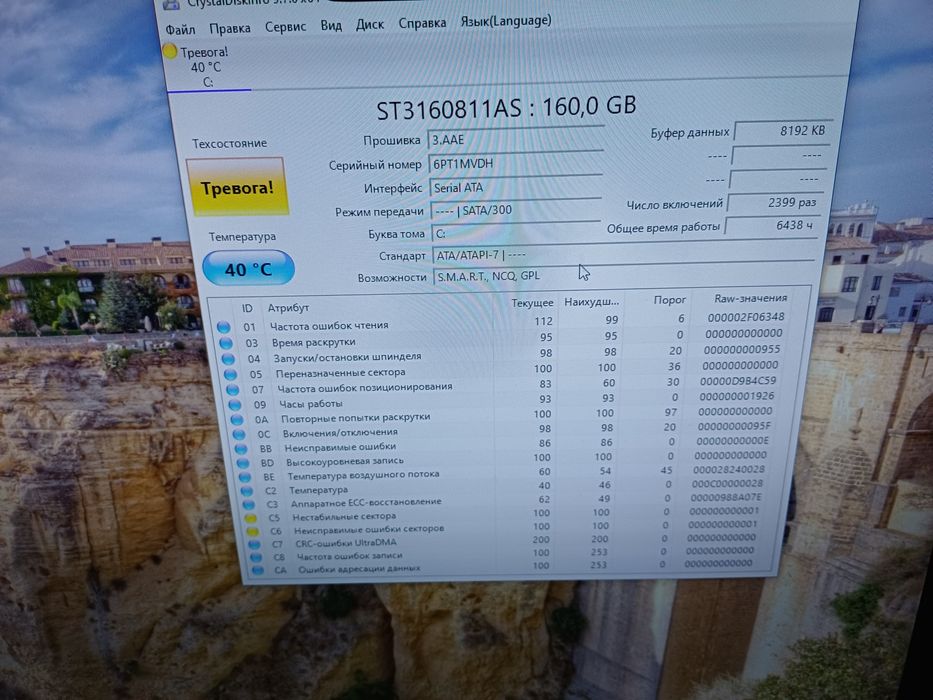Open the Файл menu

click(180, 29)
